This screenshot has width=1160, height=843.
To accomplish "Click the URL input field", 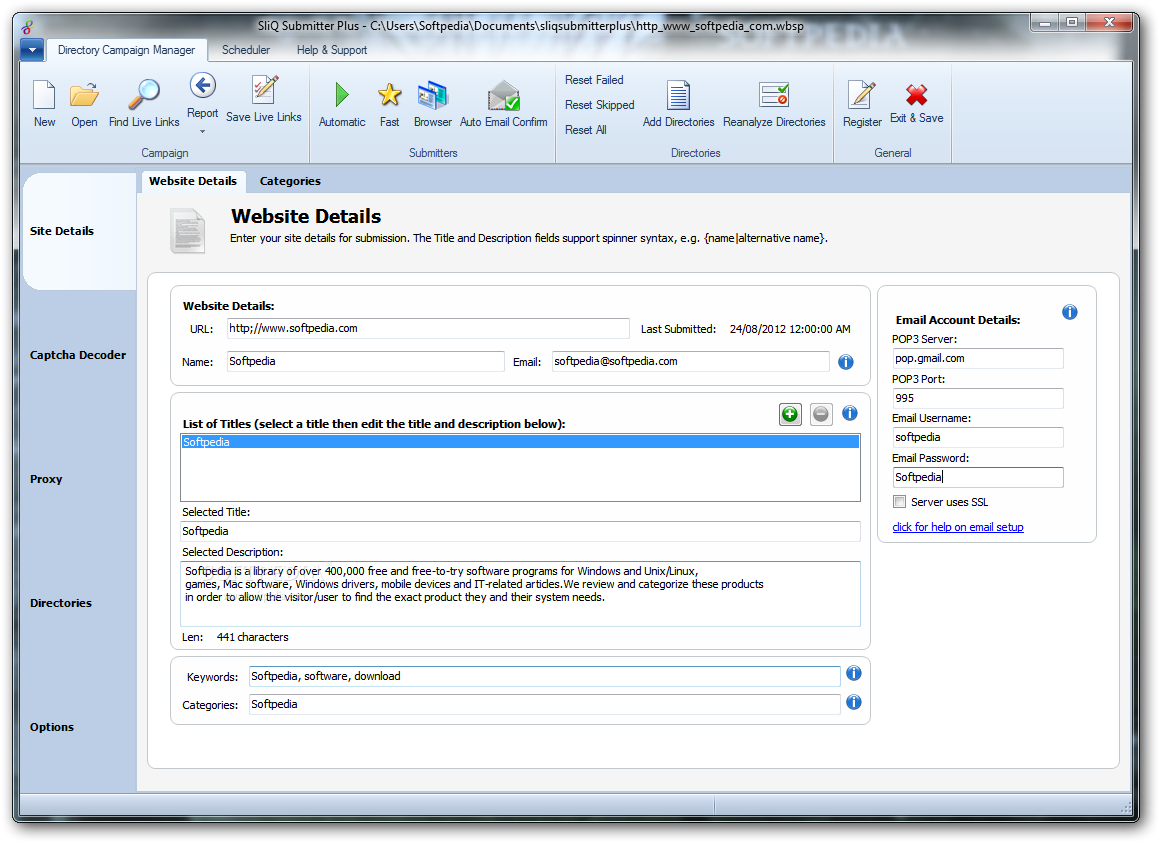I will (x=428, y=328).
